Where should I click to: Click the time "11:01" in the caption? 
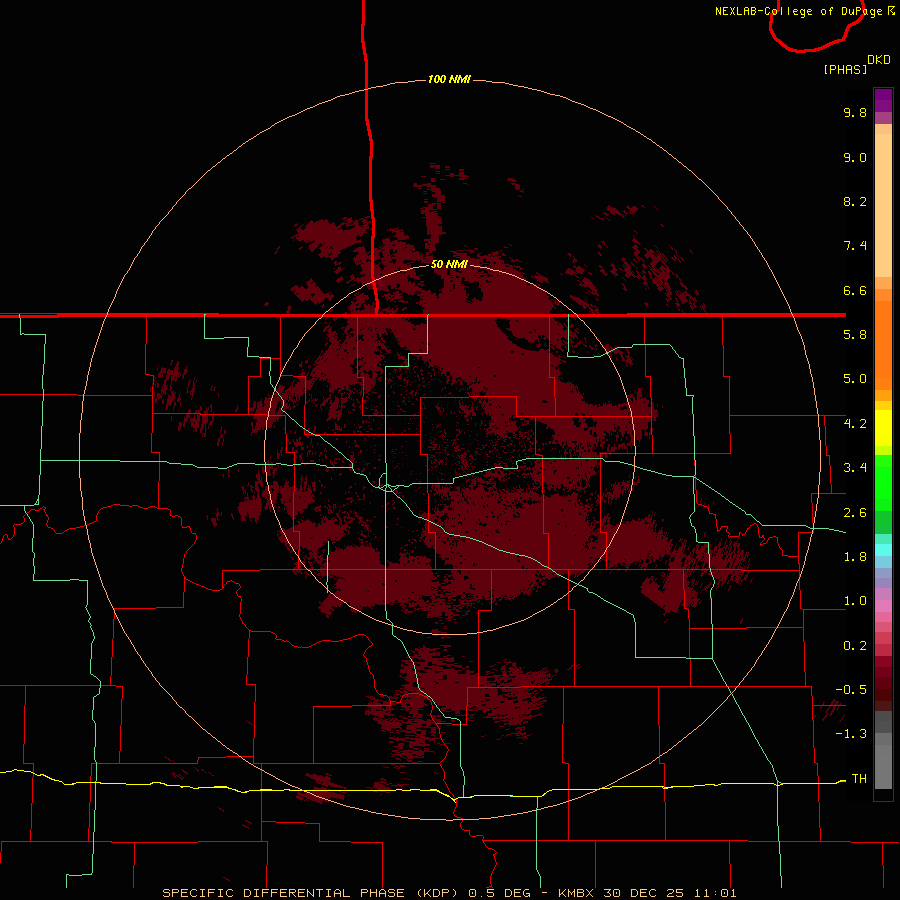[714, 893]
